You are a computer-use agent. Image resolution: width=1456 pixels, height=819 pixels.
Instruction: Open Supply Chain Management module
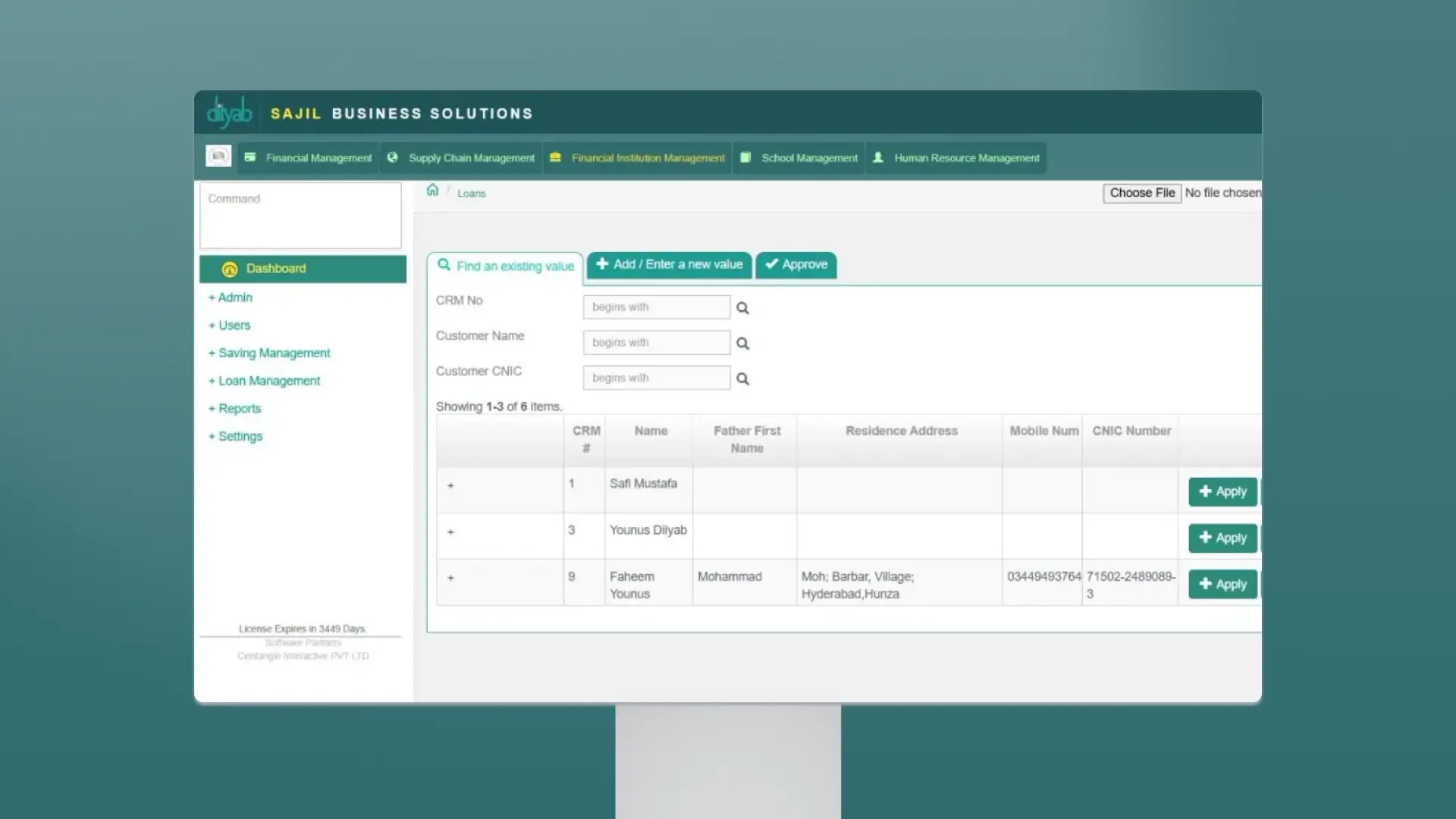[461, 158]
